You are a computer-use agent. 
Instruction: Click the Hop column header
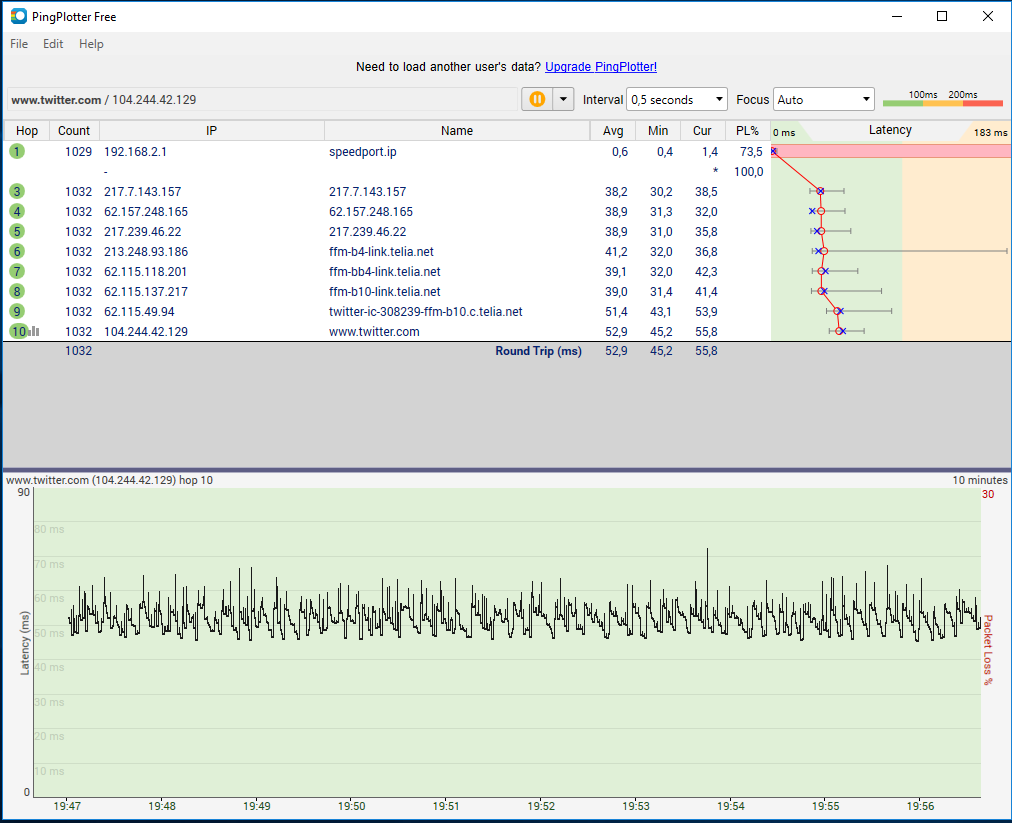pos(26,130)
